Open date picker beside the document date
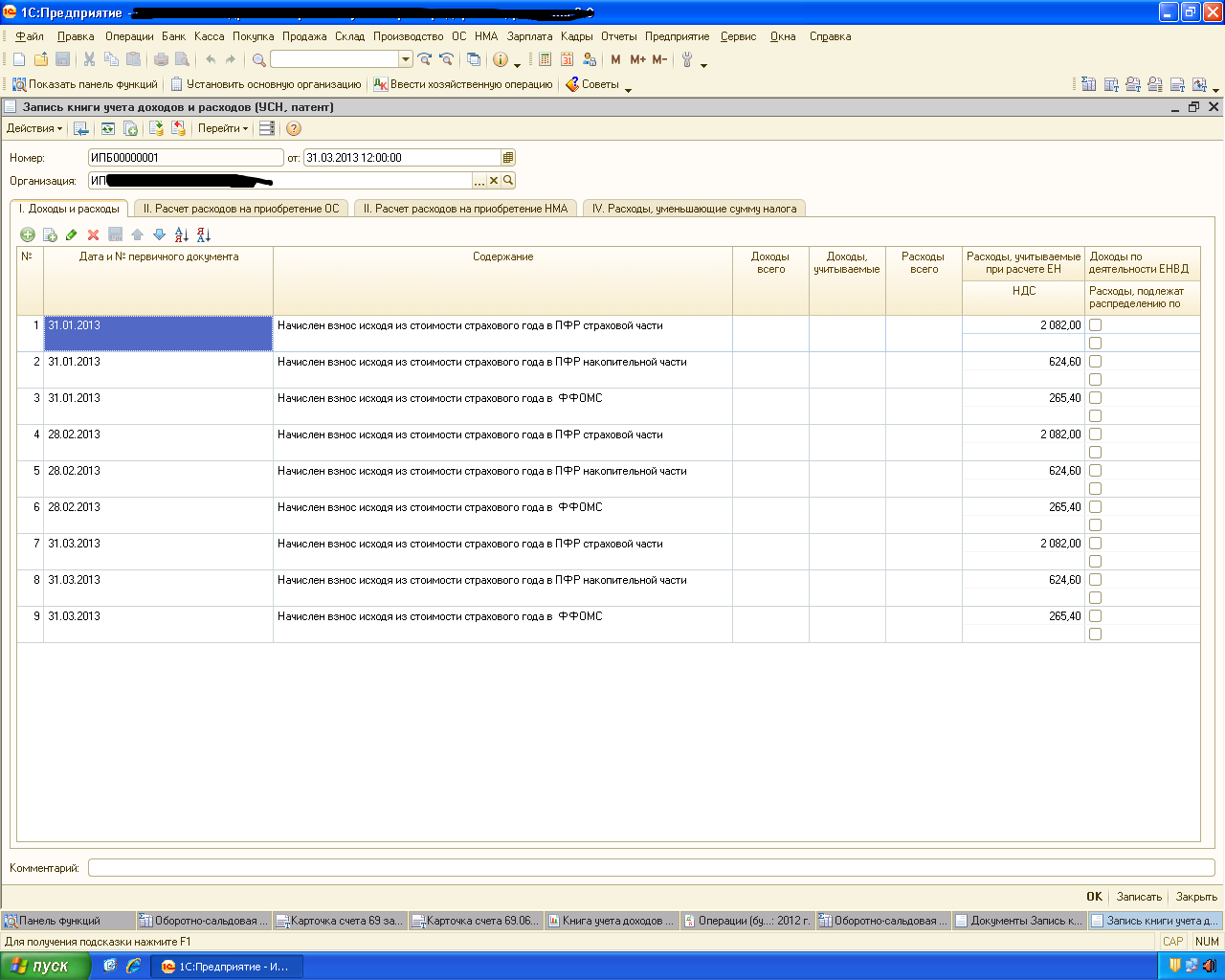1225x980 pixels. click(x=508, y=158)
